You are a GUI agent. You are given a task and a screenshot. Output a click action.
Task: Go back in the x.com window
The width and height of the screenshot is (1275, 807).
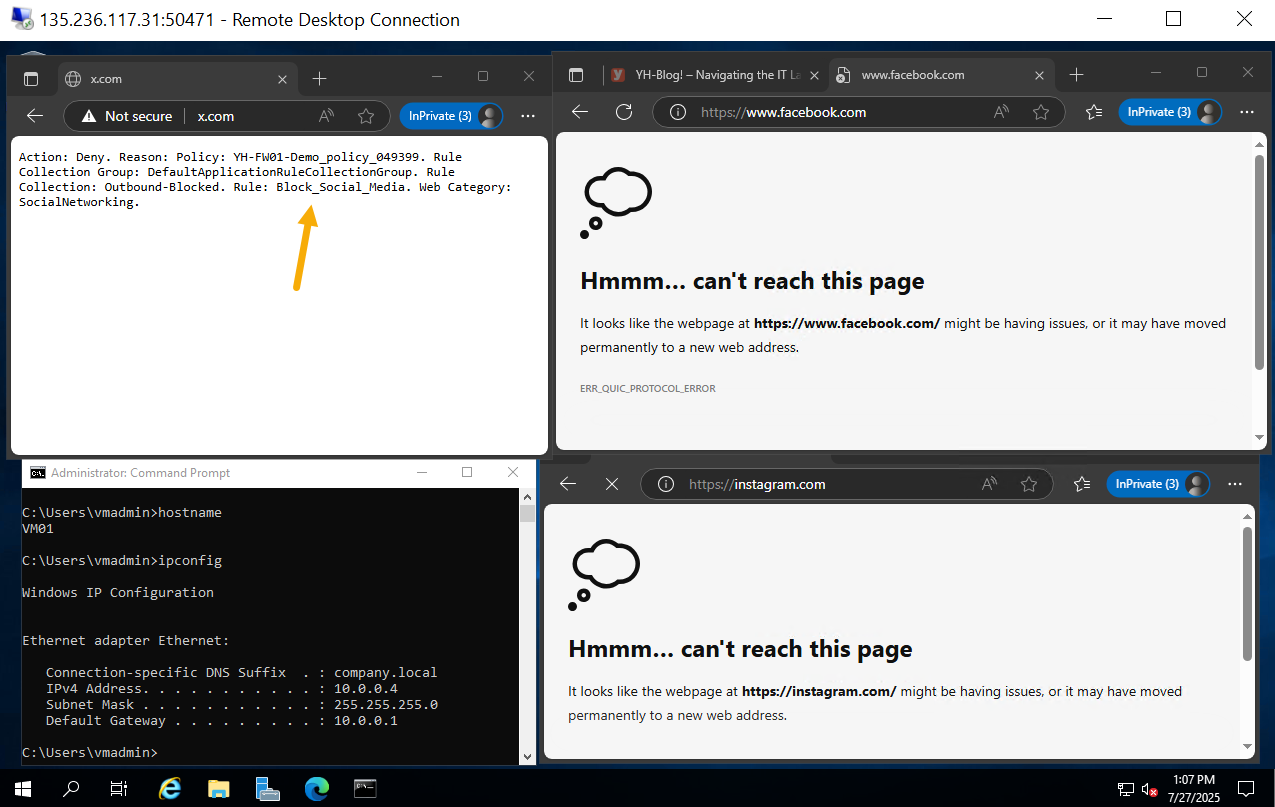pyautogui.click(x=35, y=116)
